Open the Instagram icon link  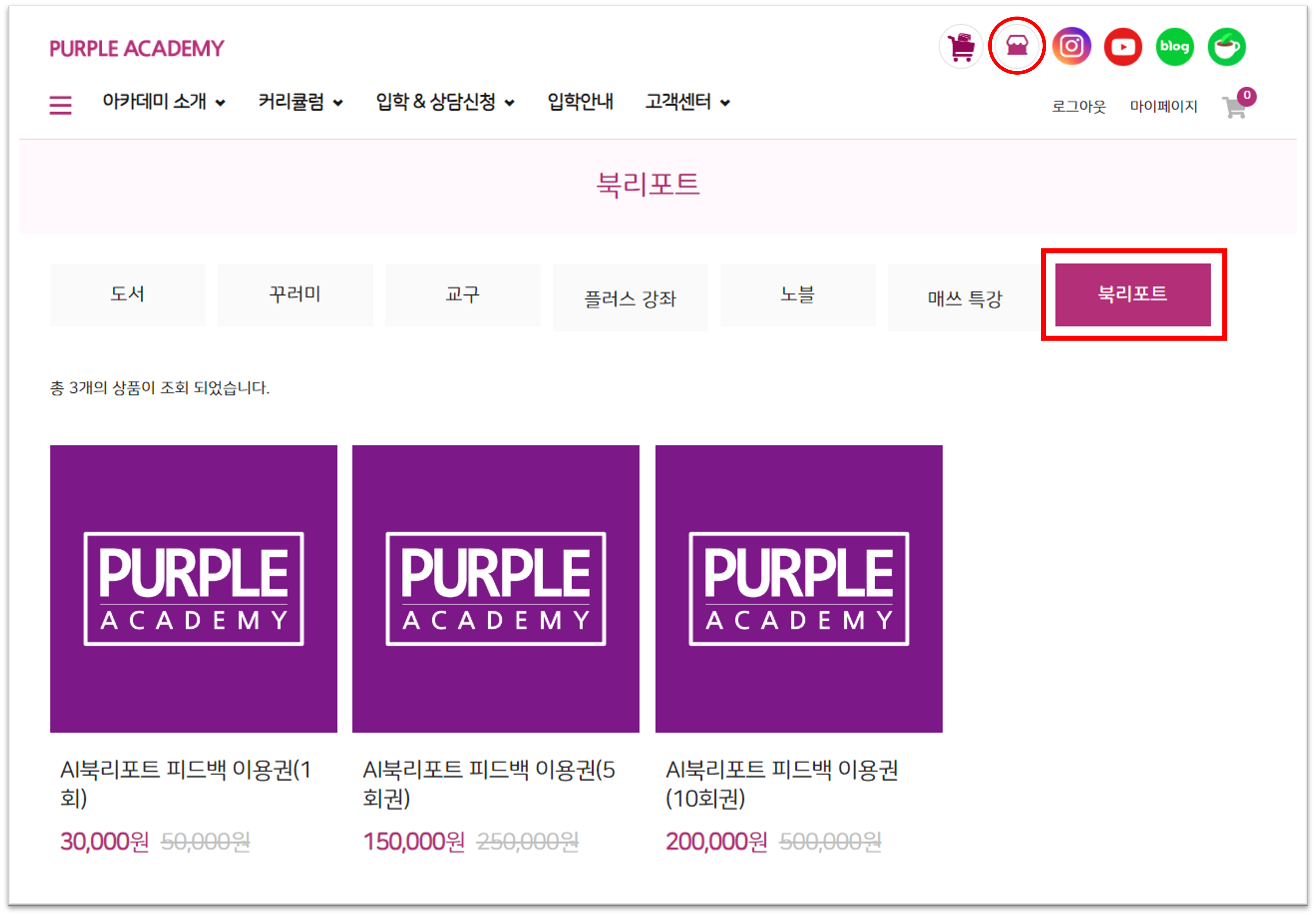pyautogui.click(x=1071, y=46)
